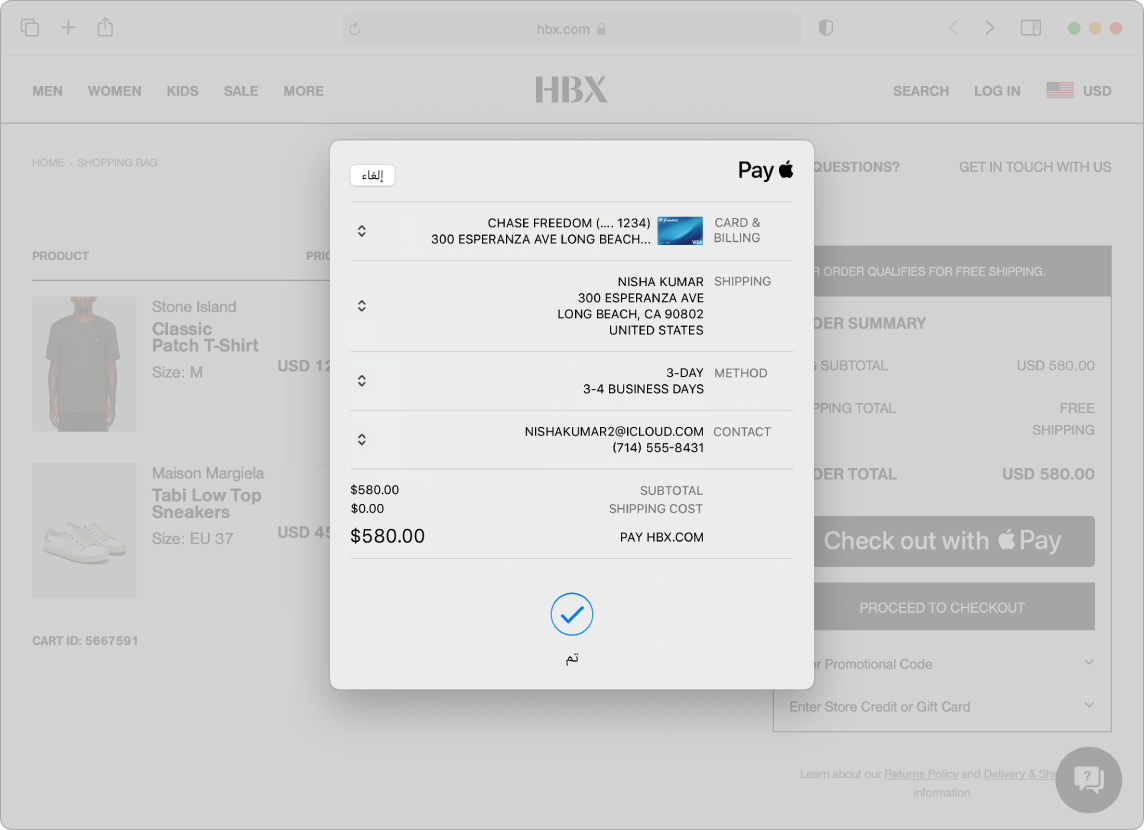Click the American flag currency icon

pyautogui.click(x=1059, y=90)
